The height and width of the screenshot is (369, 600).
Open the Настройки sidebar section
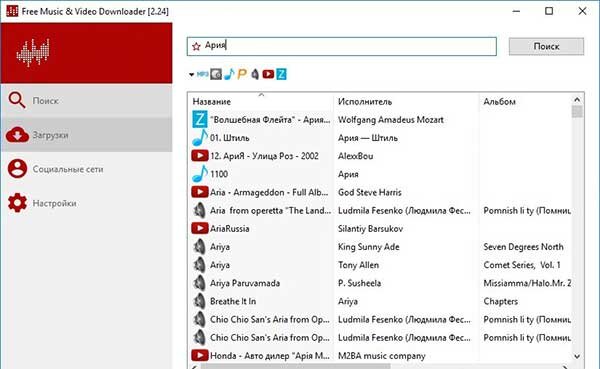[86, 203]
